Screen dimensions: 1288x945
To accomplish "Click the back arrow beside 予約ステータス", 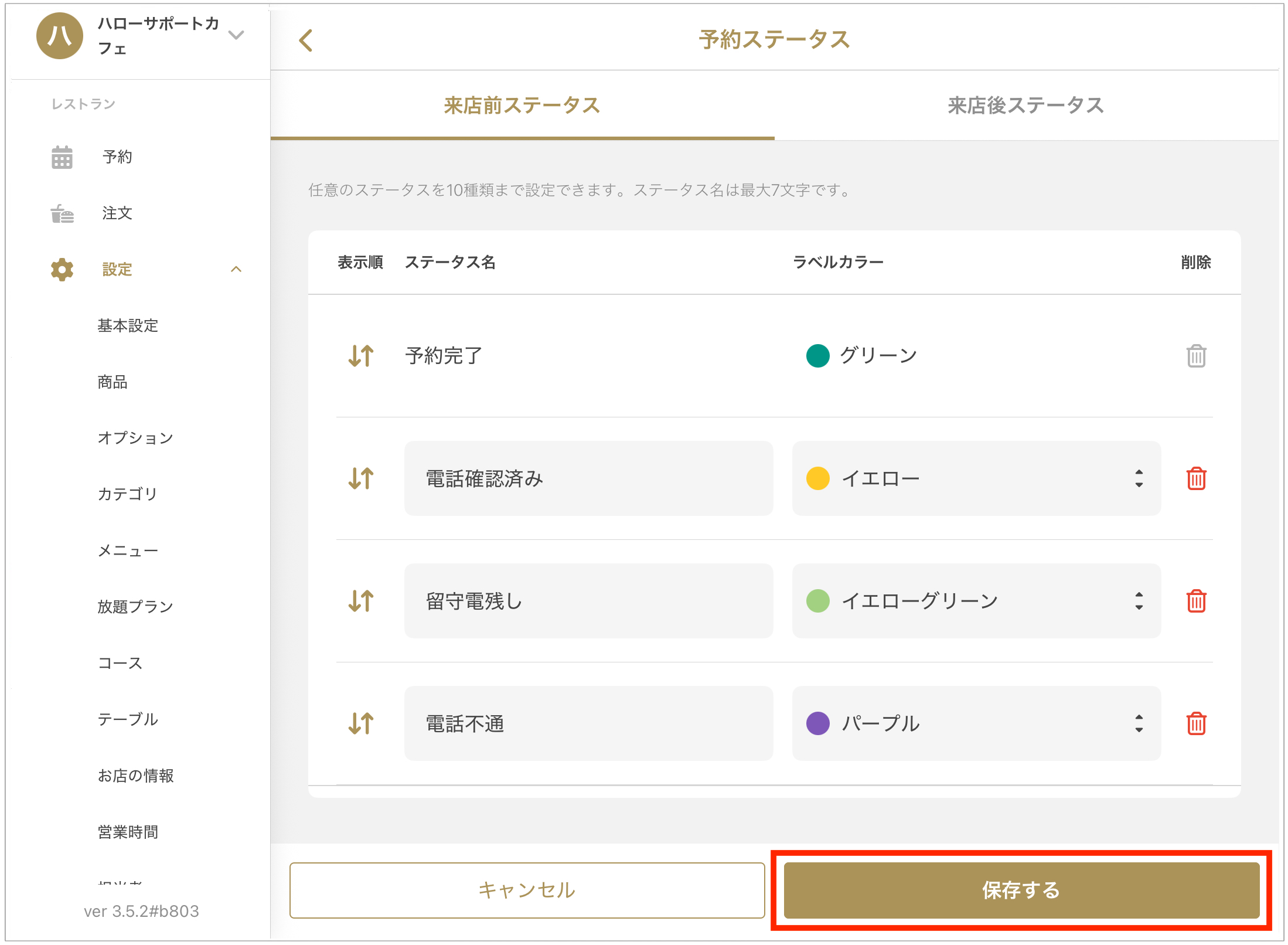I will click(305, 40).
